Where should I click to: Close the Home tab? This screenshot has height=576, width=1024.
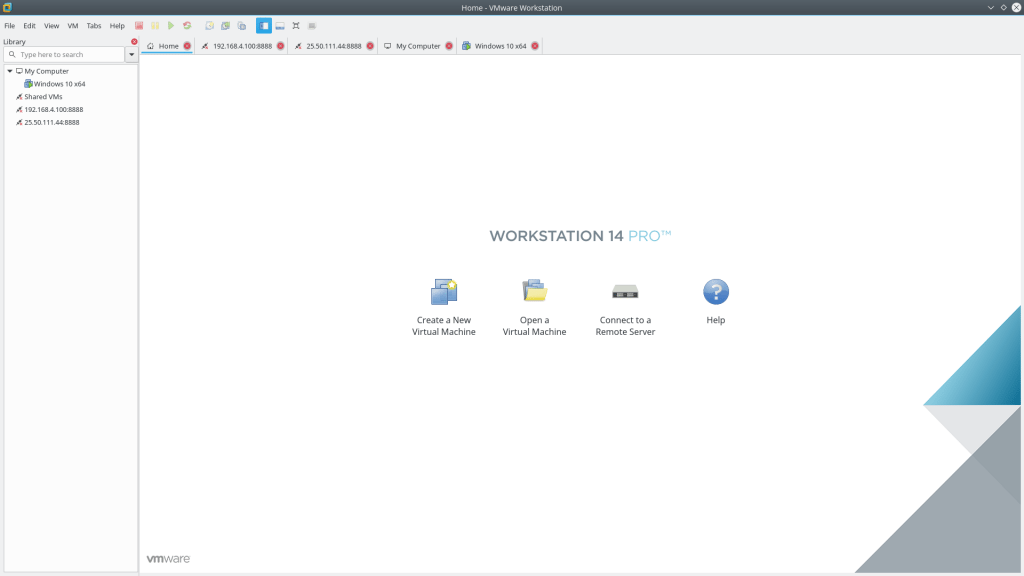point(187,46)
